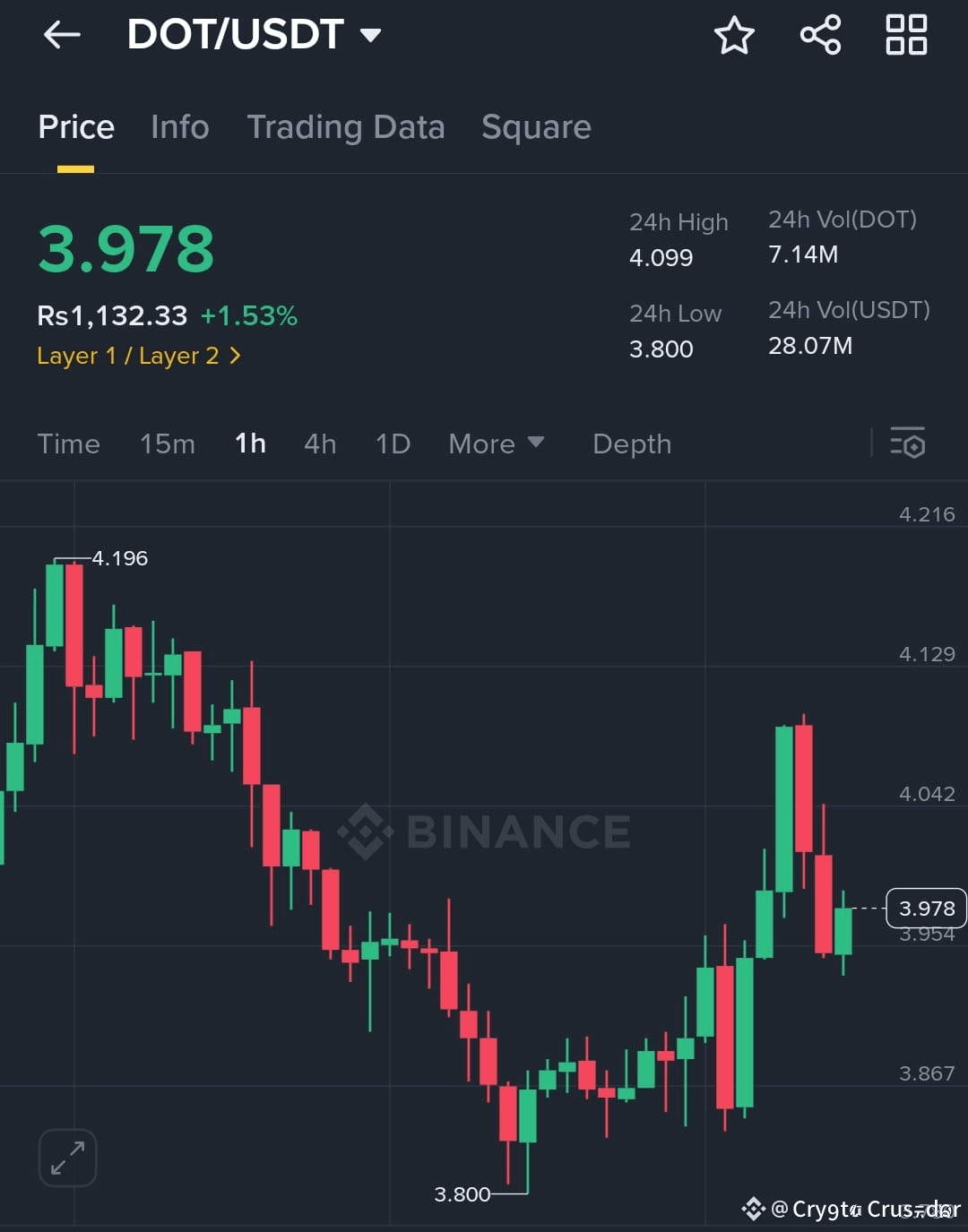Add DOT/USDT to favorites via star icon
968x1232 pixels.
pyautogui.click(x=734, y=36)
